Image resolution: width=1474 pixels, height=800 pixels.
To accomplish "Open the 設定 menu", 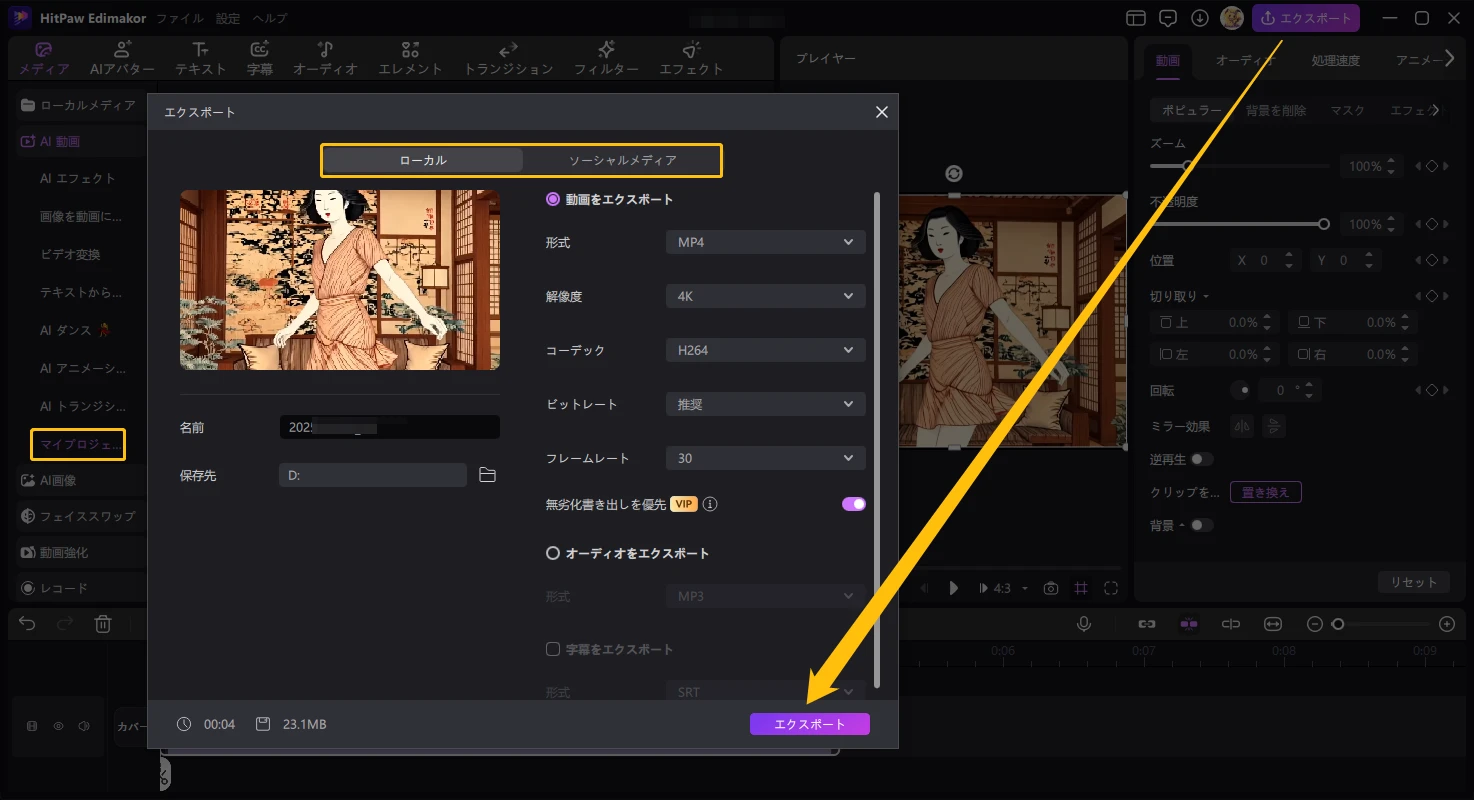I will pos(228,18).
